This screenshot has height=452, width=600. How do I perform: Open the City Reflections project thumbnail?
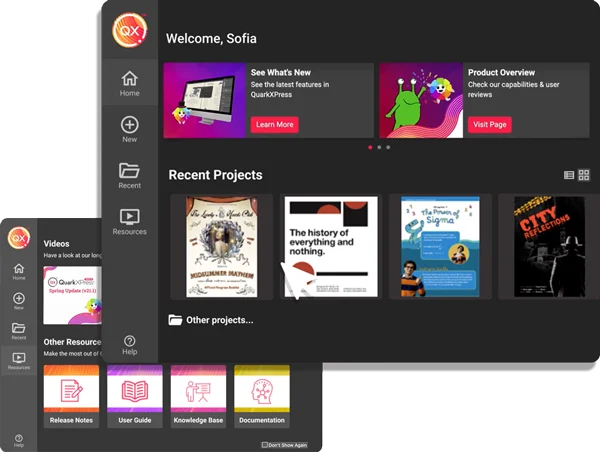pos(548,246)
